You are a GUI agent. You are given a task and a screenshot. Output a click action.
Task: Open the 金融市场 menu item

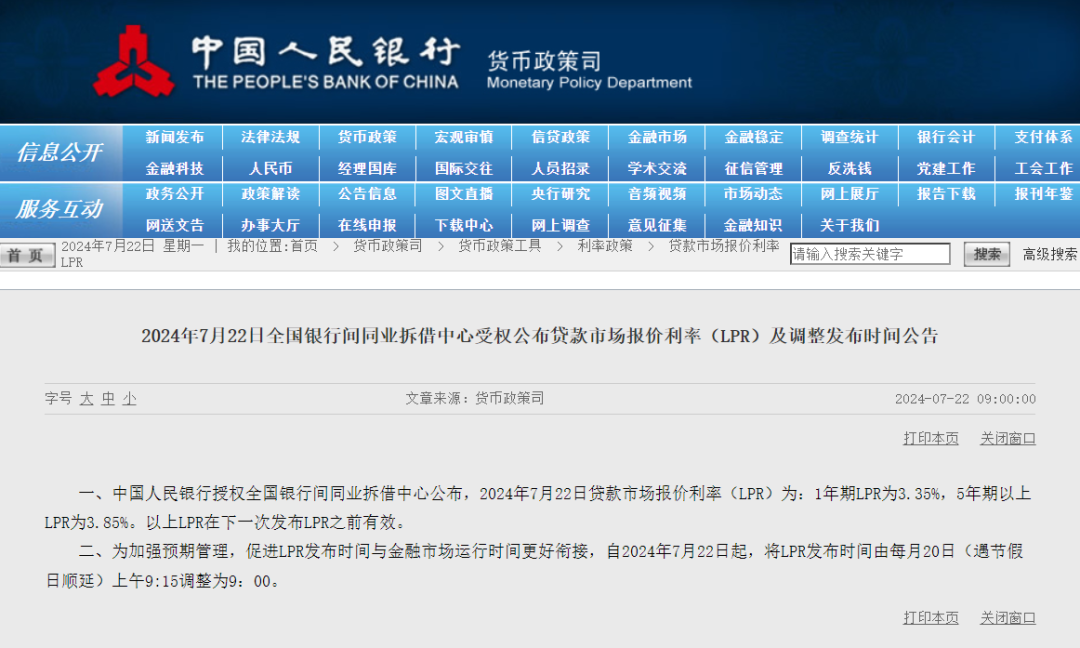coord(657,137)
